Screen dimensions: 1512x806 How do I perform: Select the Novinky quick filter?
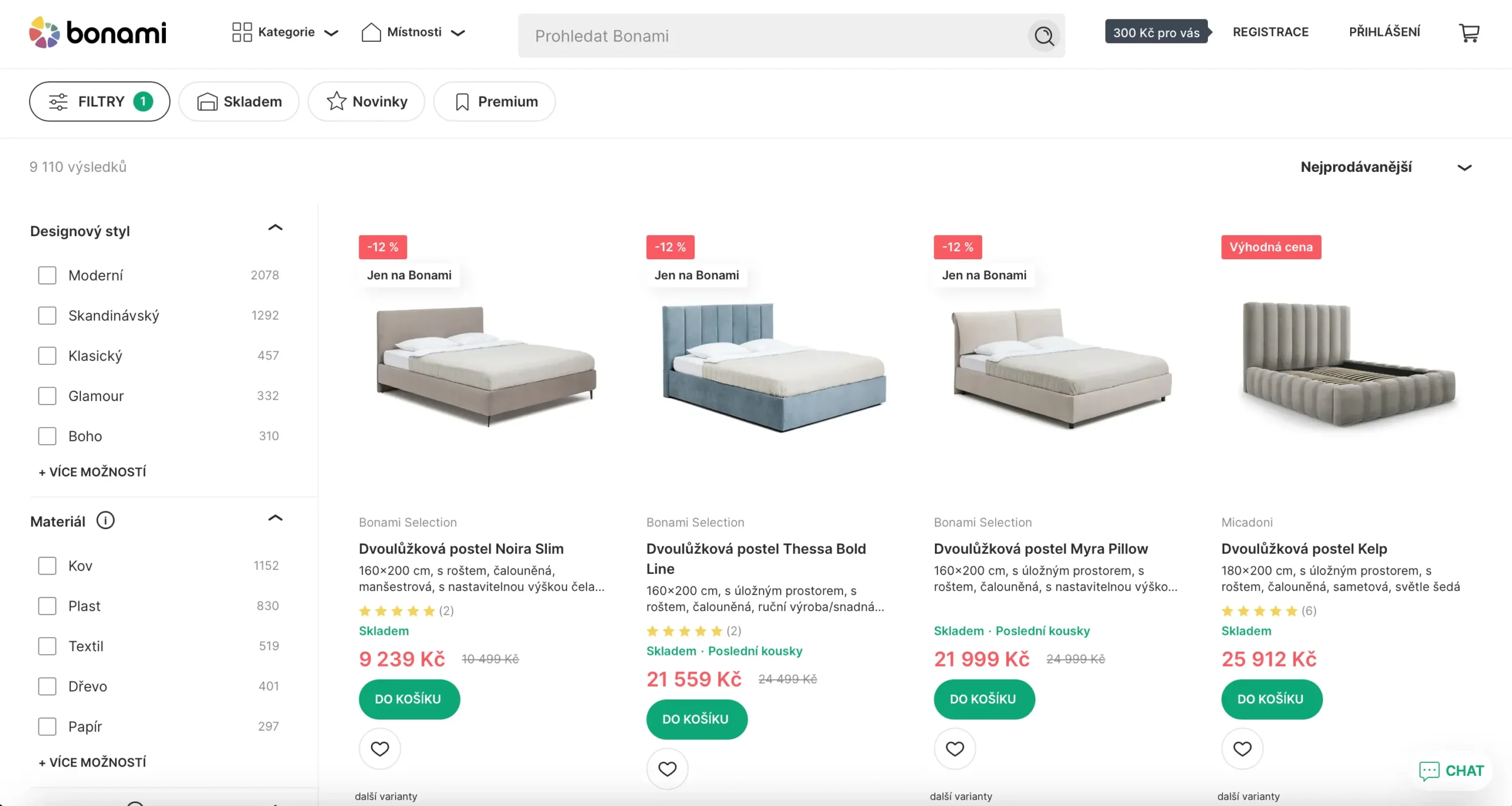coord(366,102)
